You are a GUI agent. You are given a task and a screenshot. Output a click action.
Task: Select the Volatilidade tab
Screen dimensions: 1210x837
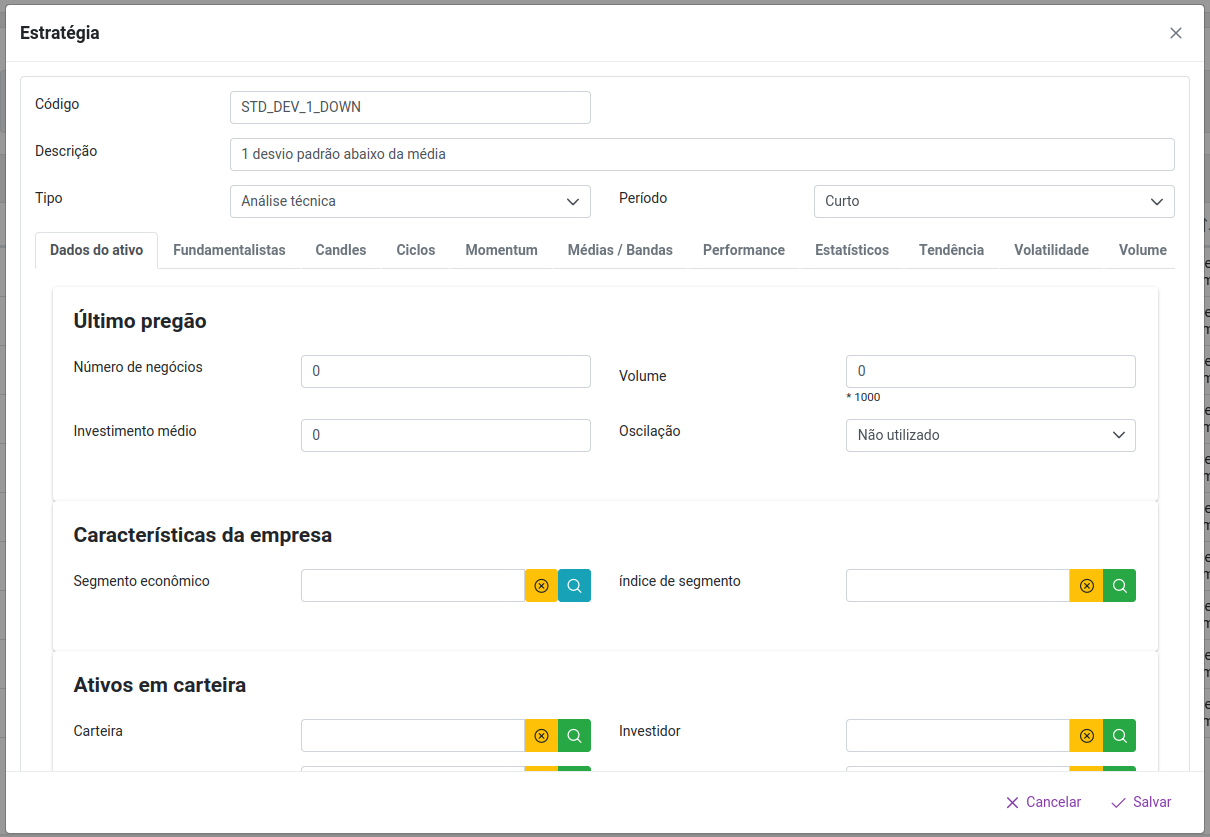pos(1051,250)
